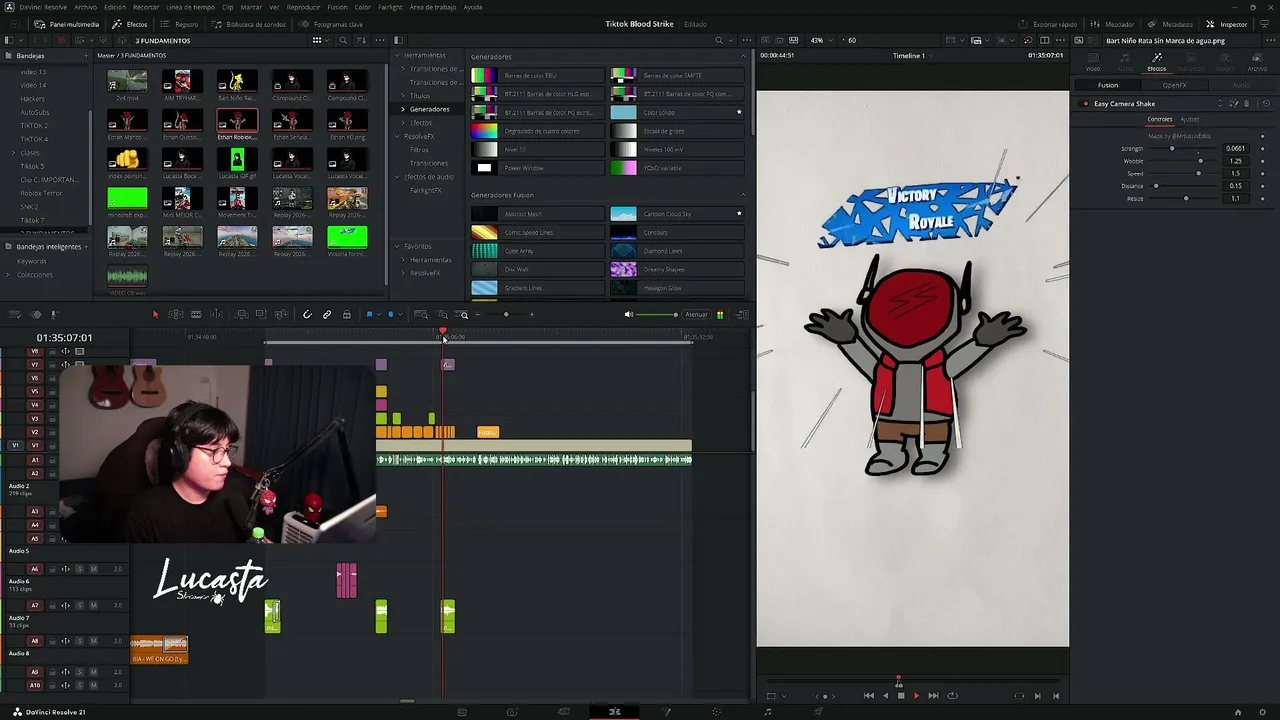Open the Fusion menu
Image resolution: width=1280 pixels, height=720 pixels.
[337, 7]
